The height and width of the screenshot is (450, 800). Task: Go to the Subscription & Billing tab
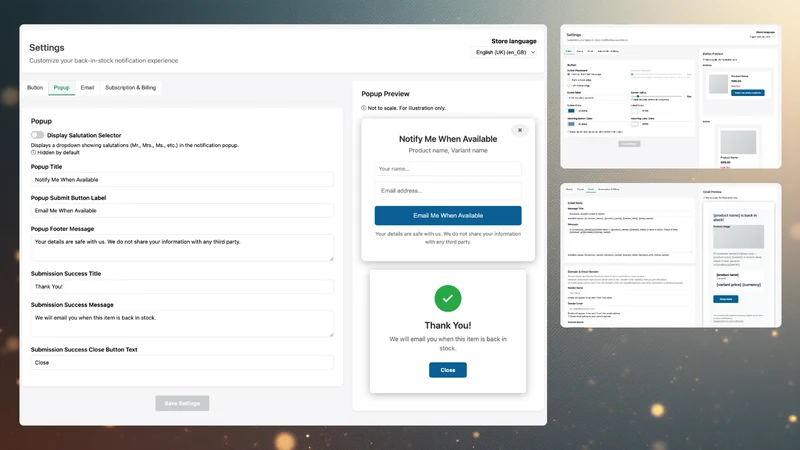click(131, 88)
